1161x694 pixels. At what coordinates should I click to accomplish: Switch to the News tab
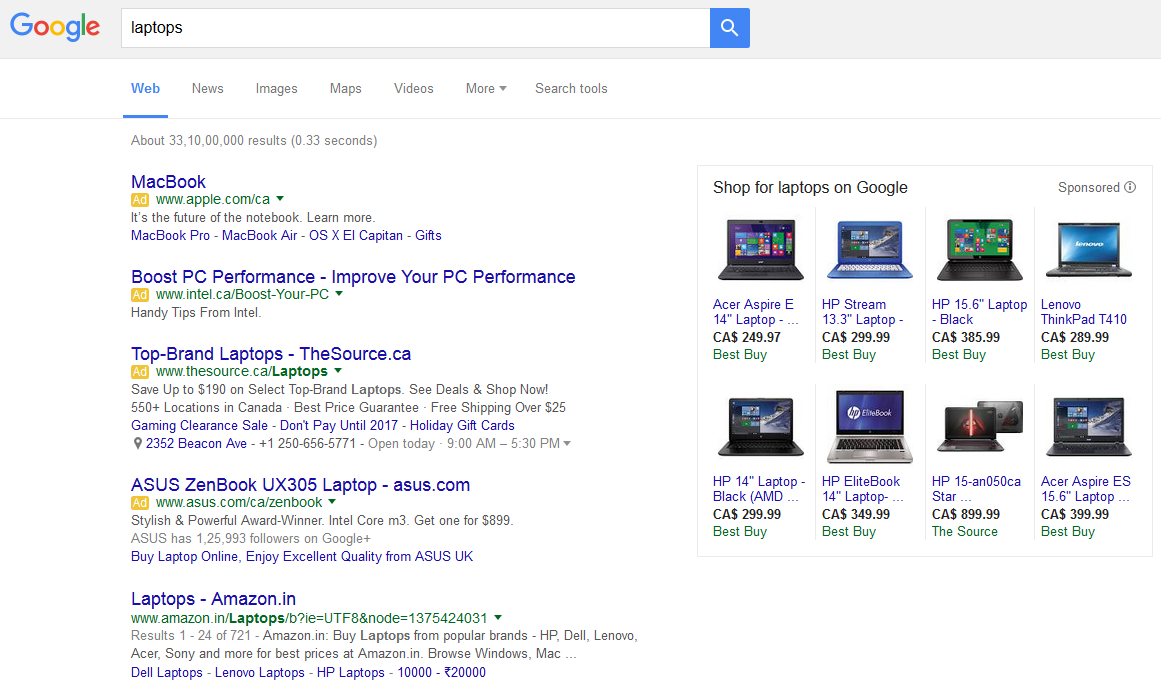(207, 88)
